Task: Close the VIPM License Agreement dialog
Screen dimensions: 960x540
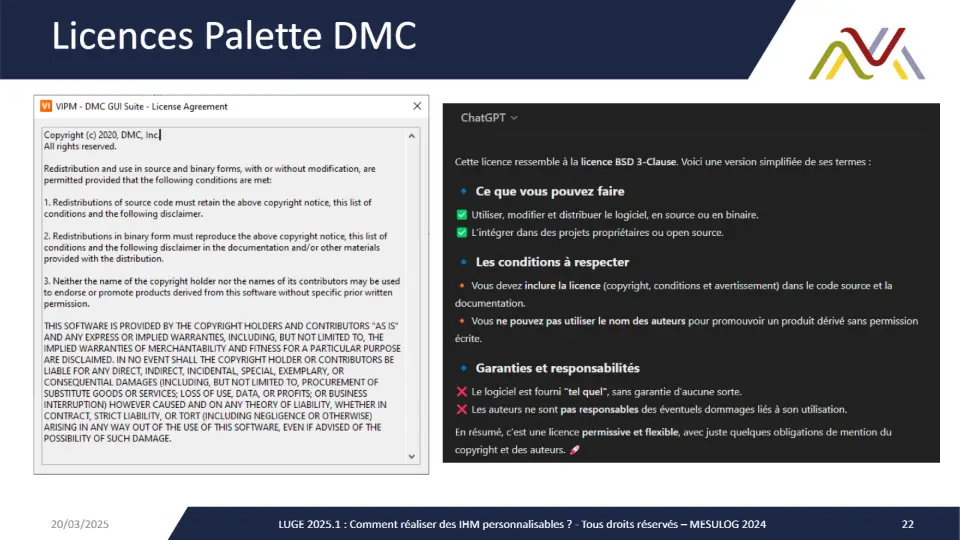Action: (x=417, y=106)
